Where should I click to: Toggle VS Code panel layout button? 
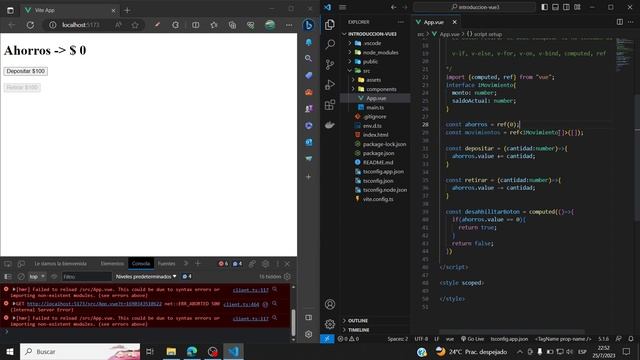[556, 7]
